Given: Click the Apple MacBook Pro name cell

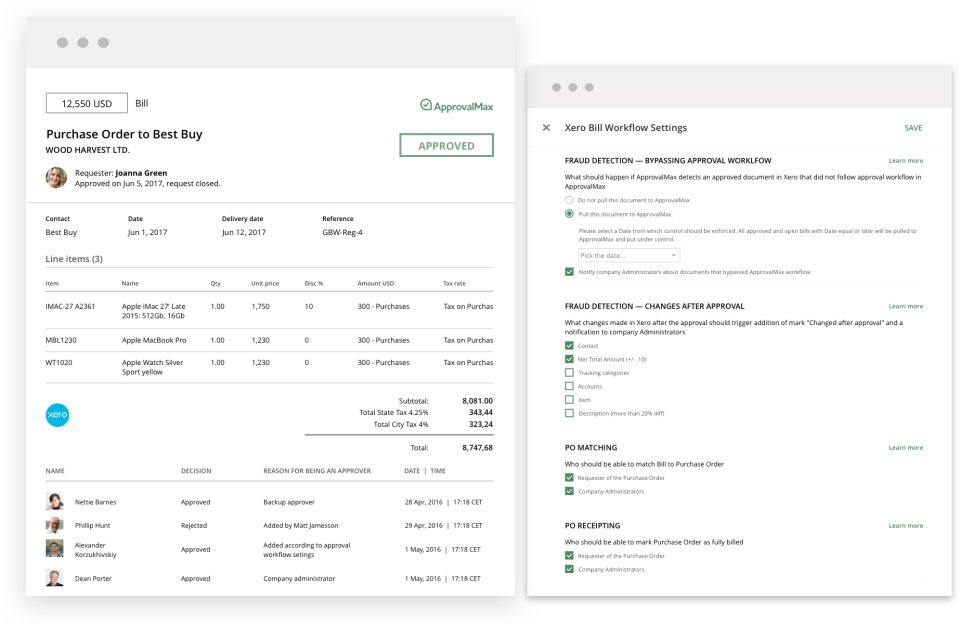Looking at the screenshot, I should click(154, 340).
